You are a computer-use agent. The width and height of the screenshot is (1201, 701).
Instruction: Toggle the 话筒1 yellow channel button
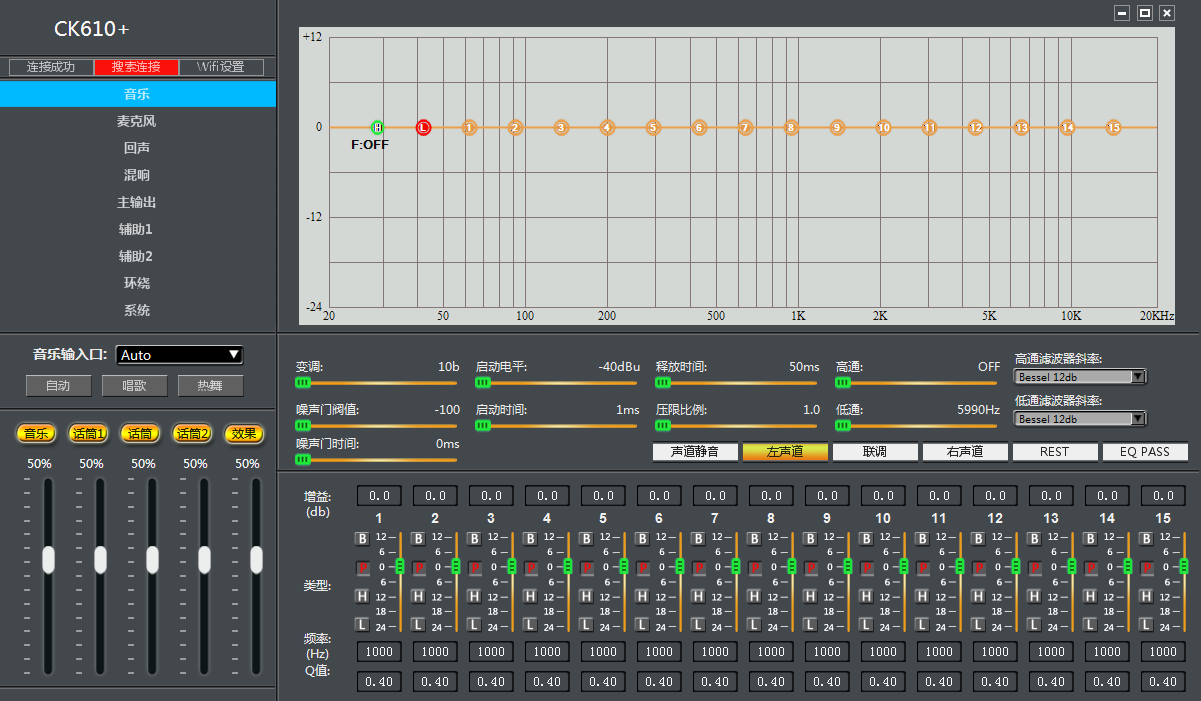[88, 433]
